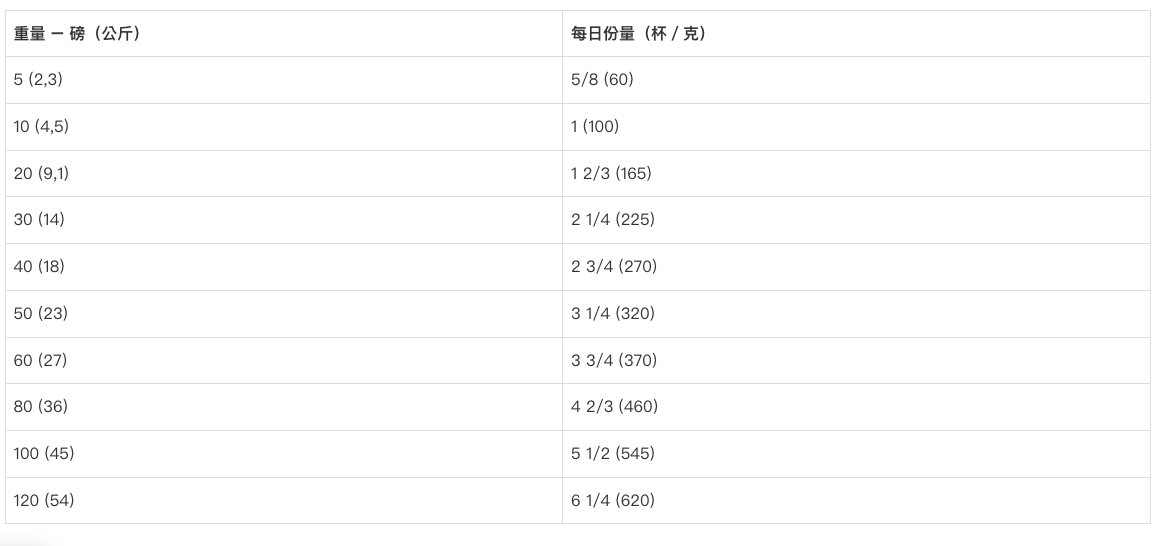Select the 100 (45) weight cell
Image resolution: width=1160 pixels, height=546 pixels.
point(44,454)
